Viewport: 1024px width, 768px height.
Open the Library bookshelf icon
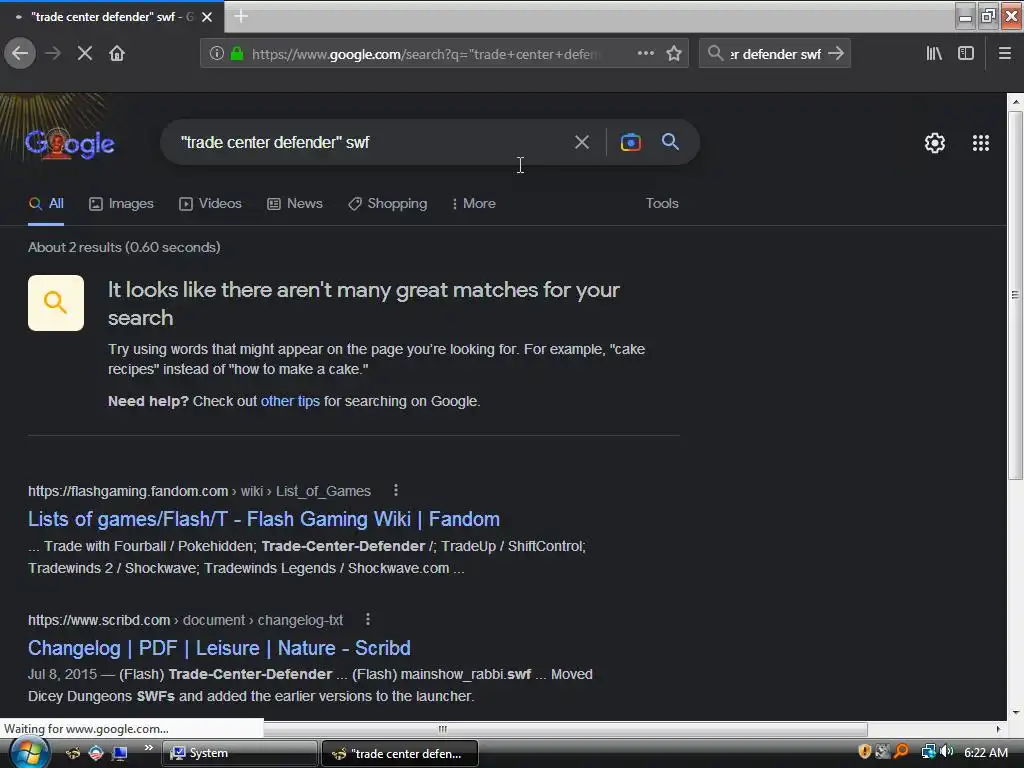point(934,54)
